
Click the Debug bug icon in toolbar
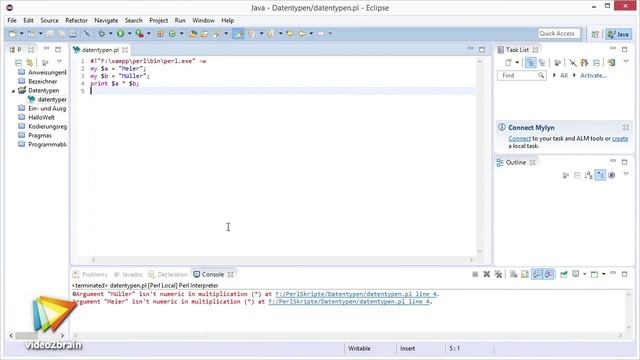102,34
